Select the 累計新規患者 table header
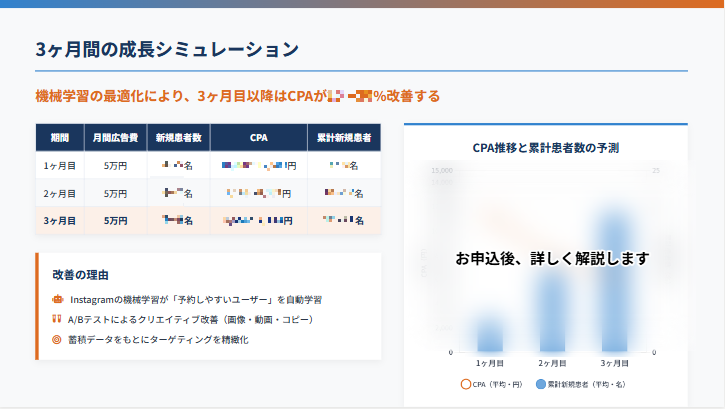Screen dimensions: 725x409 pos(344,138)
